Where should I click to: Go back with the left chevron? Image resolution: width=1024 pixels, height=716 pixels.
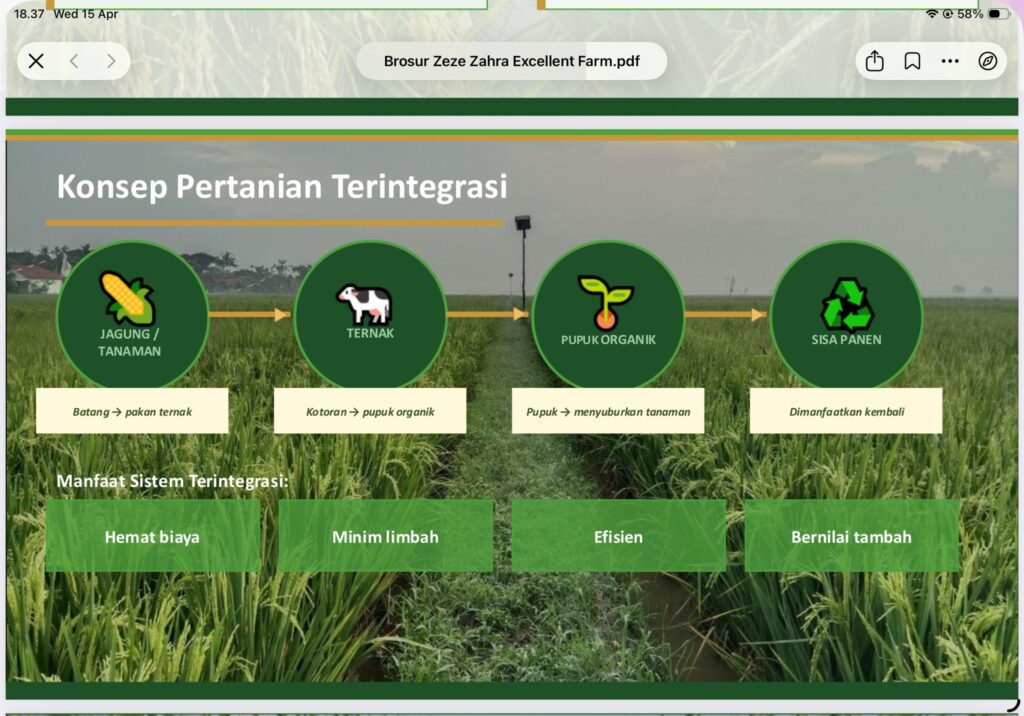tap(74, 61)
